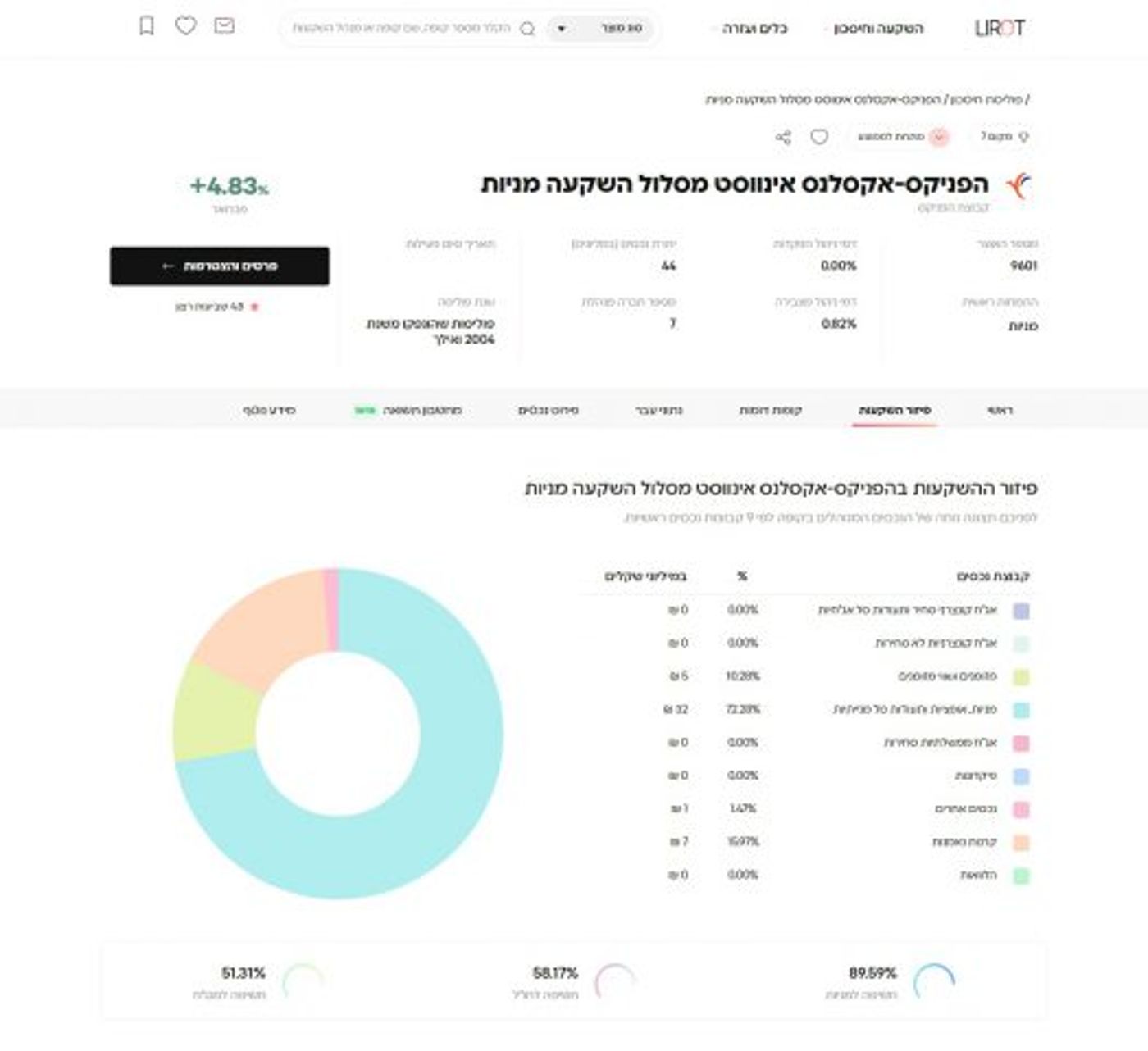
Task: Click the lightbulb rank icon under the breadcrumb
Action: [1023, 137]
